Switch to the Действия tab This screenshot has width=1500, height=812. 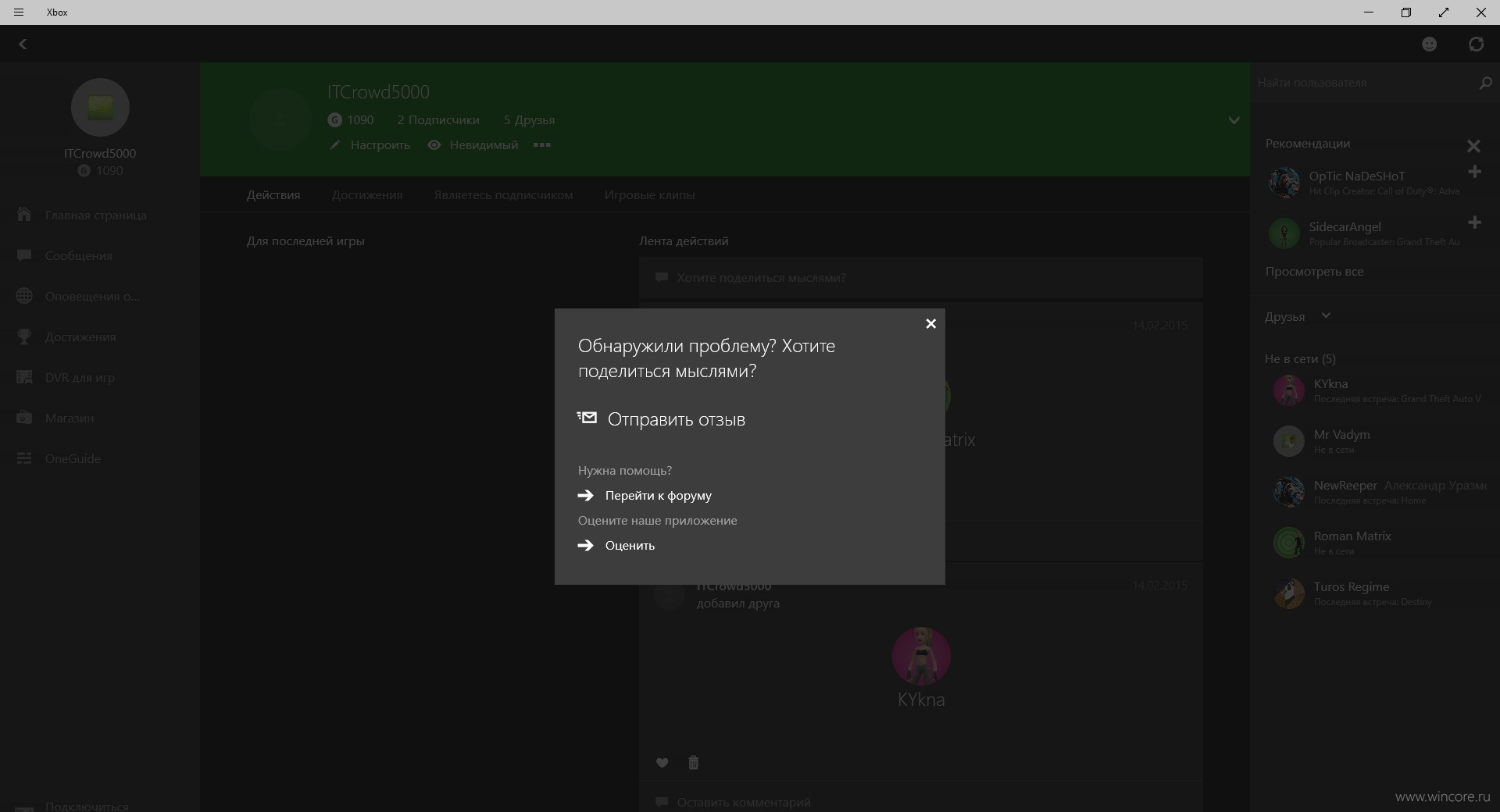pos(273,194)
